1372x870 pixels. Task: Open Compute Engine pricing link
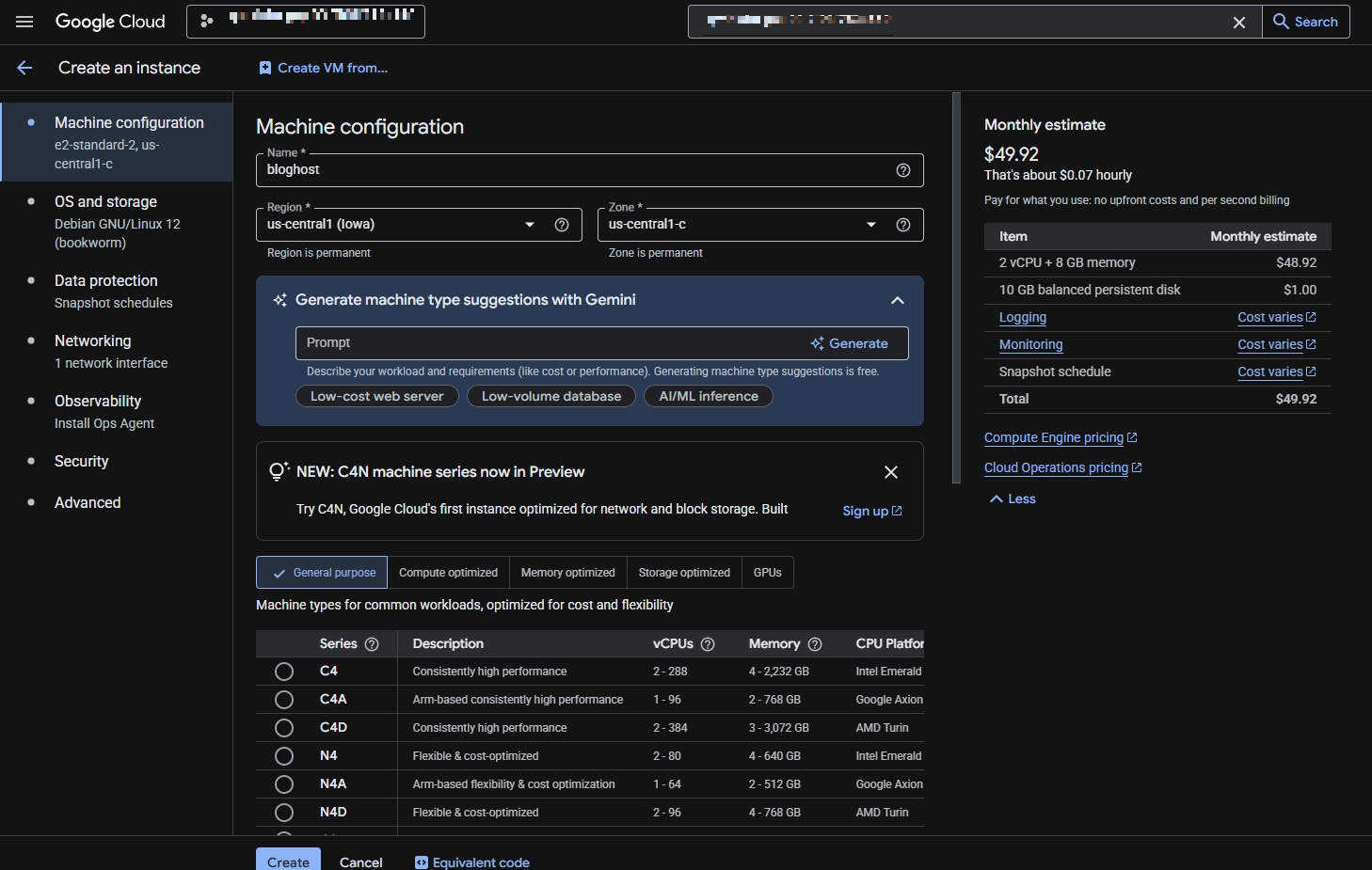click(1061, 438)
